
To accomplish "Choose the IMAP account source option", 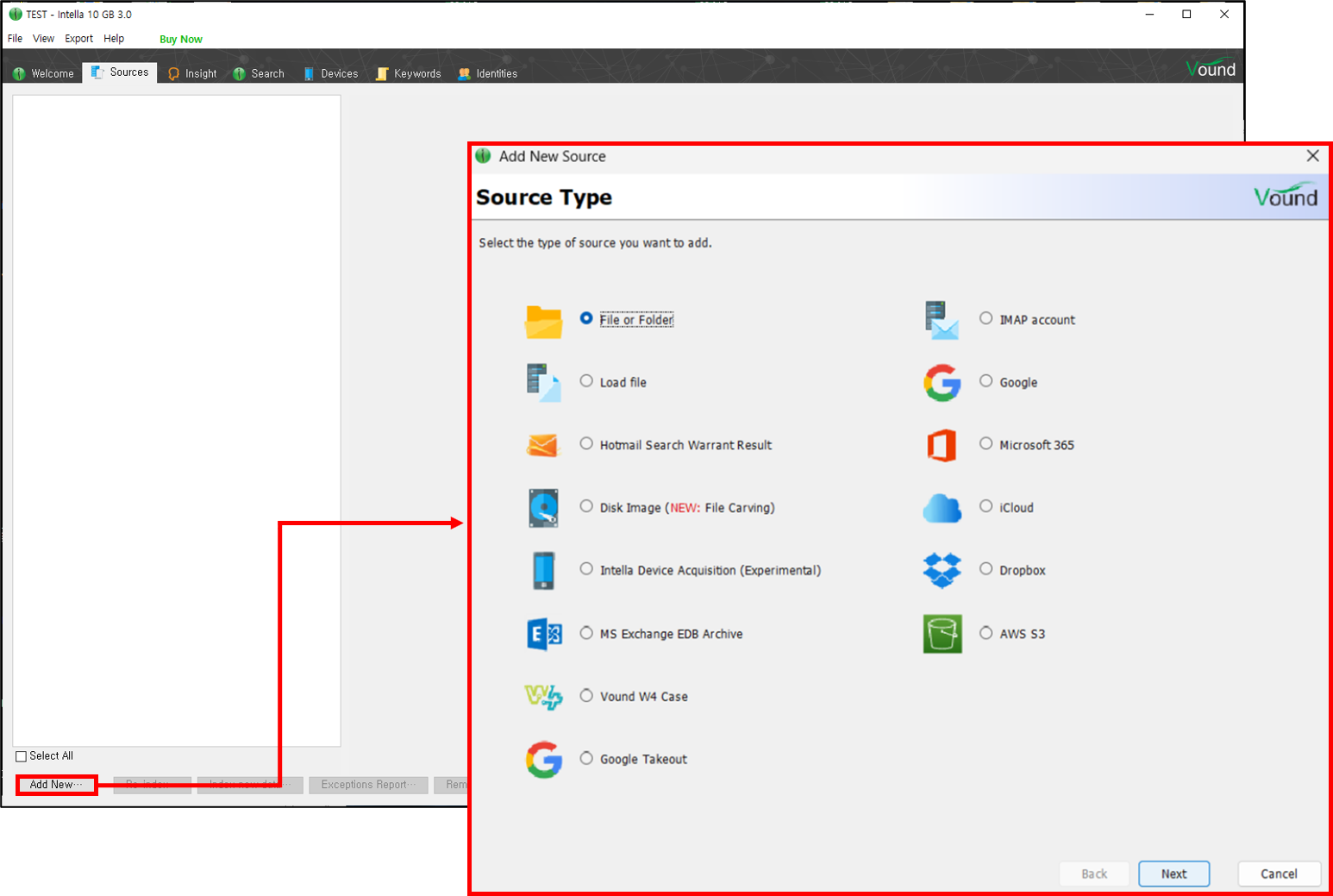I will coord(986,318).
